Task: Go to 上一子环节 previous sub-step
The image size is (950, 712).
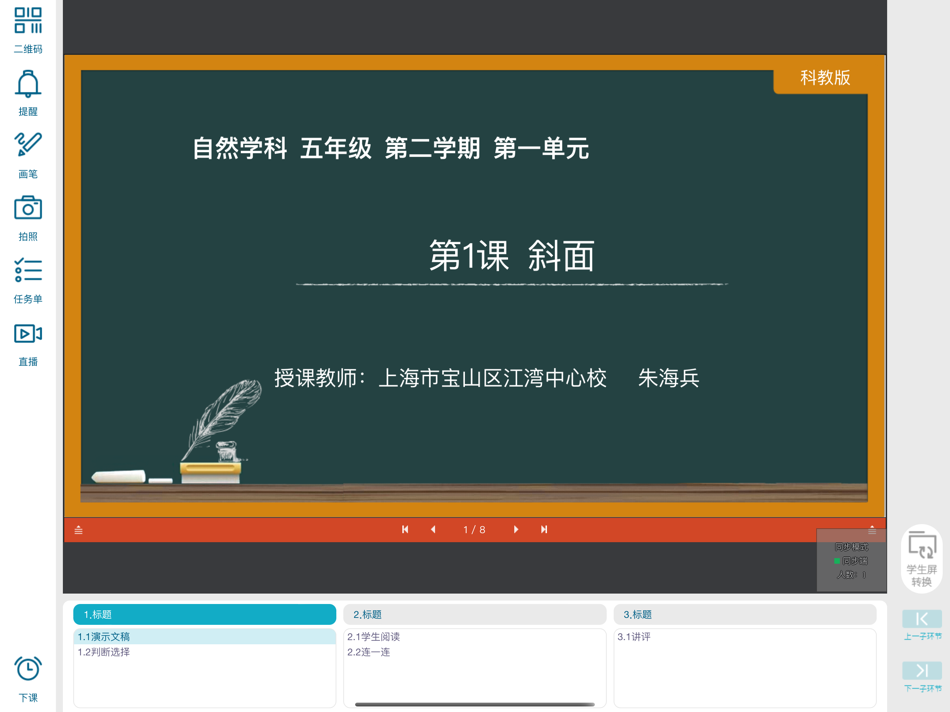Action: pyautogui.click(x=922, y=625)
